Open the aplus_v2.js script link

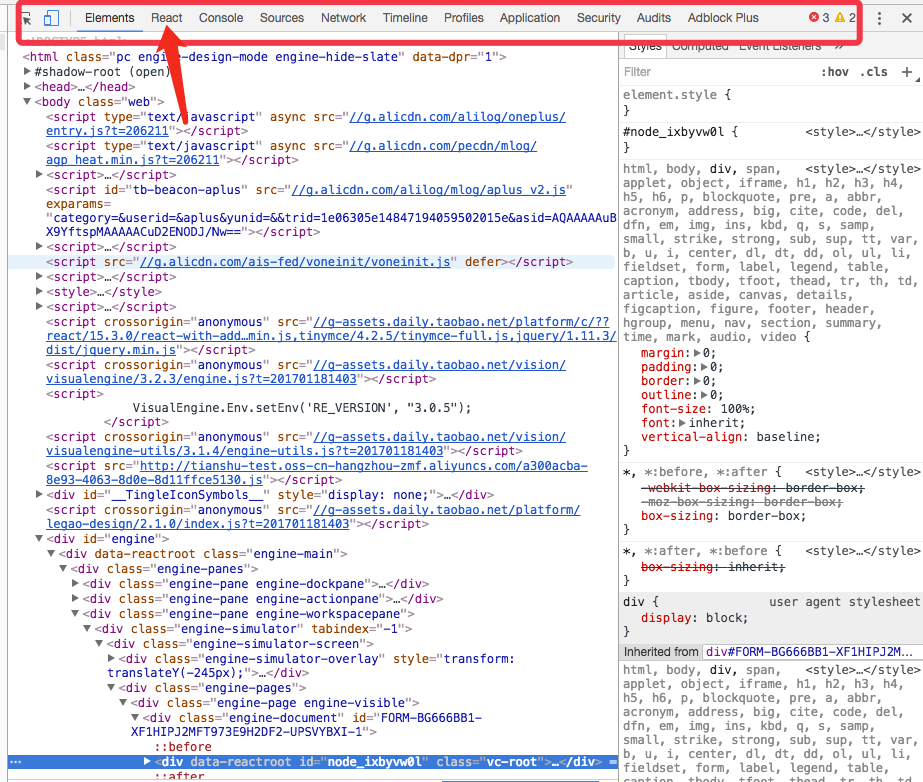(429, 190)
